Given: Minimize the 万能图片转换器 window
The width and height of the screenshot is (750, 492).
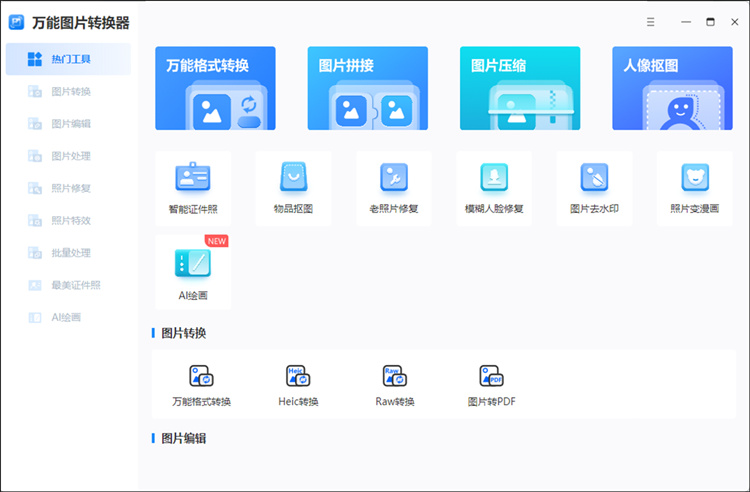Looking at the screenshot, I should pos(686,22).
